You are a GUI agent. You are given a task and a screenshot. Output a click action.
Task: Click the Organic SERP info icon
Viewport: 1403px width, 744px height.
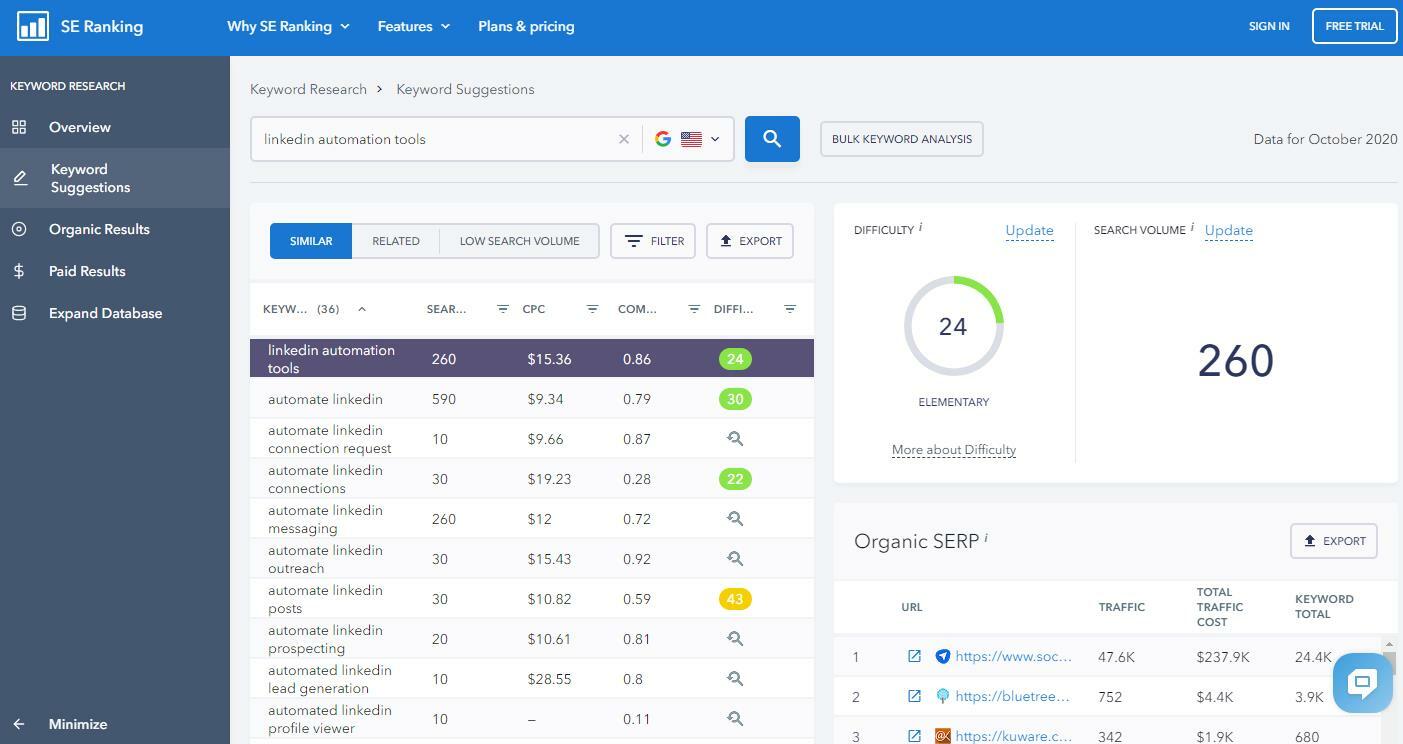(x=986, y=538)
